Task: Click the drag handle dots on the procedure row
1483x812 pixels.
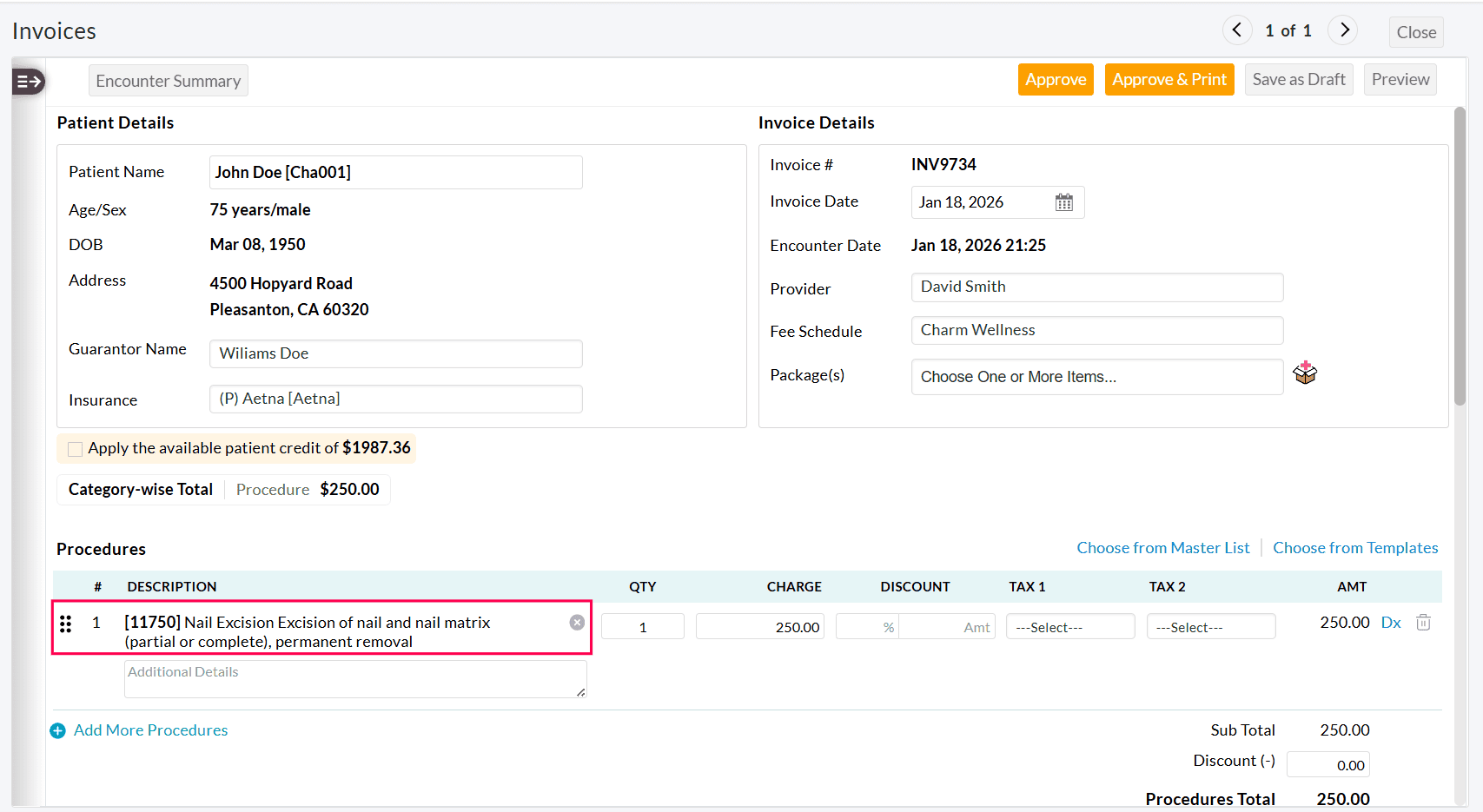Action: (66, 623)
